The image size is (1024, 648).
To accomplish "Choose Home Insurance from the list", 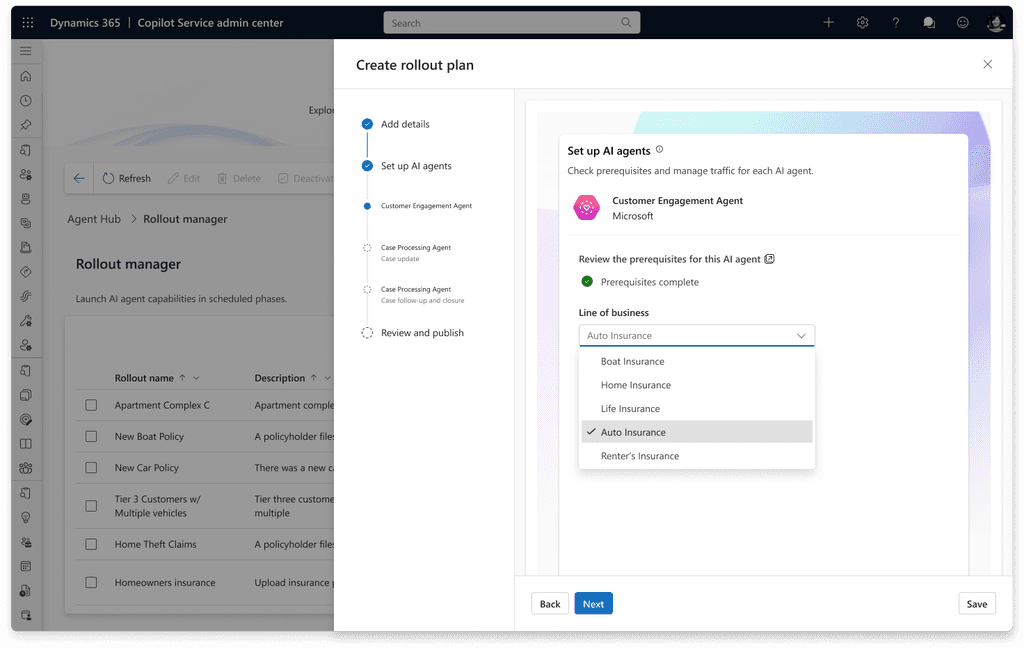I will 697,385.
